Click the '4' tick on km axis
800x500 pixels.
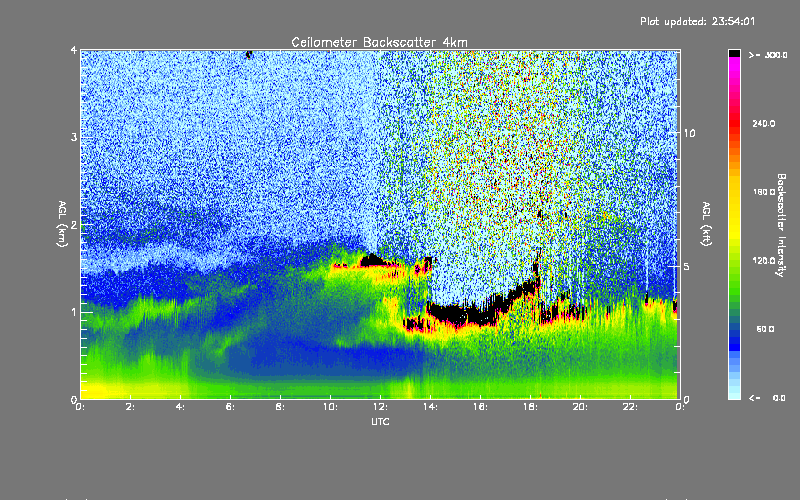[x=74, y=50]
